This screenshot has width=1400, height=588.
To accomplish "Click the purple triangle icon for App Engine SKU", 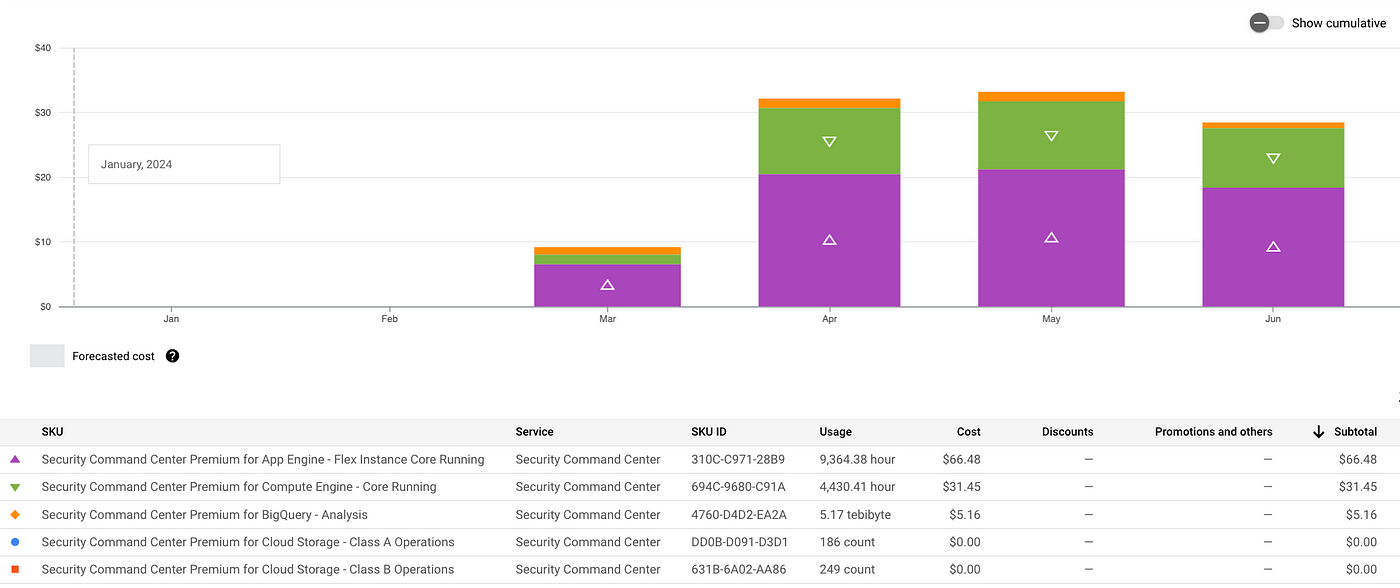I will 15,460.
